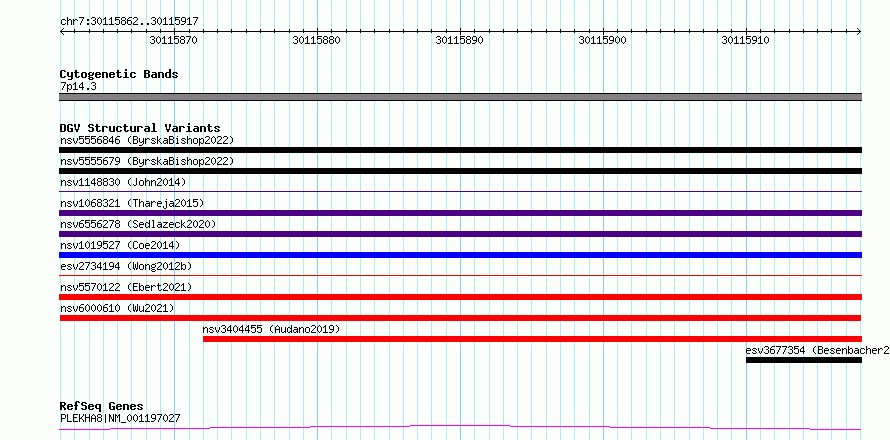Click the 7p14.3 band label
This screenshot has height=440, width=890.
coord(78,87)
